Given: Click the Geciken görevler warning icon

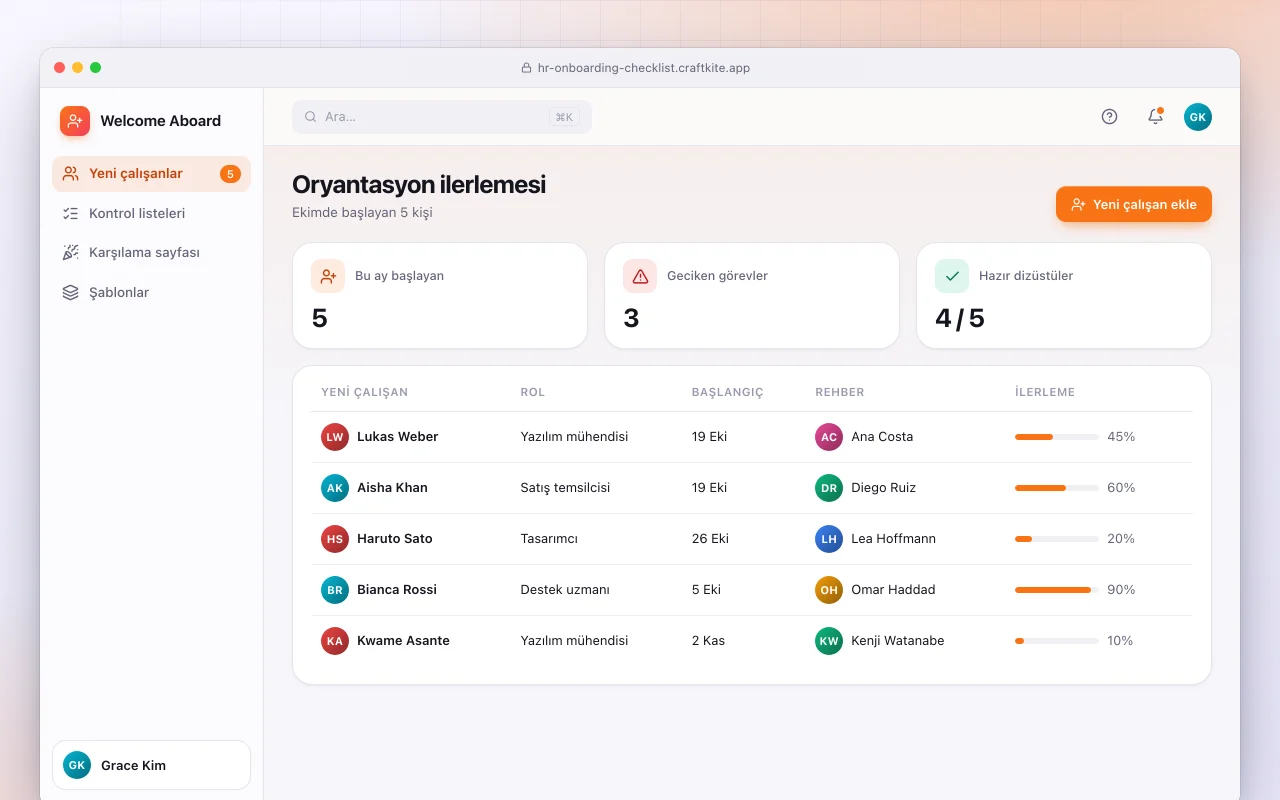Looking at the screenshot, I should 640,276.
